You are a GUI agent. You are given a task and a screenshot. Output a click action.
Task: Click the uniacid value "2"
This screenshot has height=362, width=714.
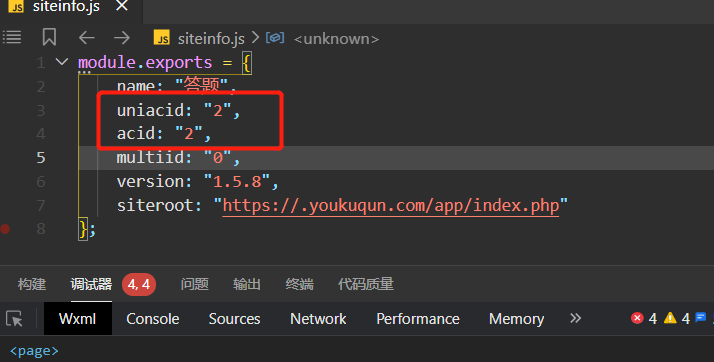[218, 110]
